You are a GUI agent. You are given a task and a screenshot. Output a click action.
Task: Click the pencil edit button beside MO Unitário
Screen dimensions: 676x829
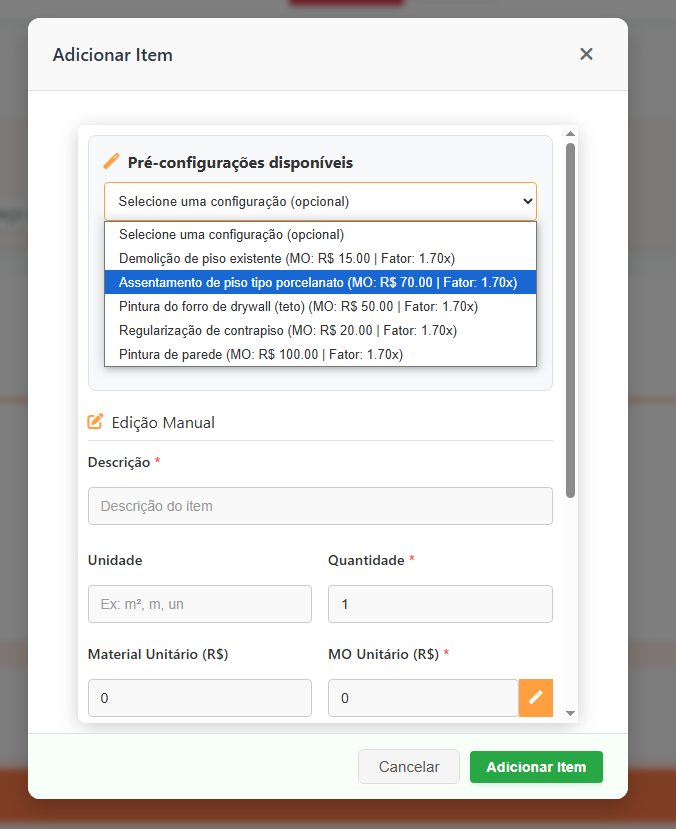(x=536, y=697)
